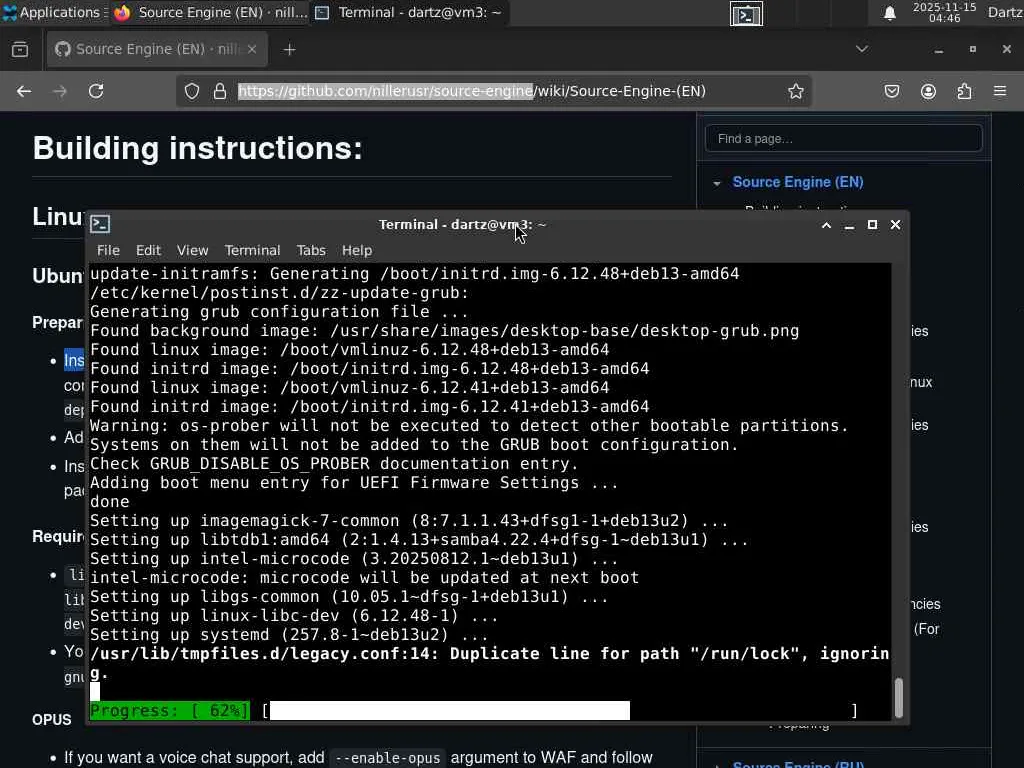Click the terminal vertical scrollbar thumb

click(x=899, y=697)
